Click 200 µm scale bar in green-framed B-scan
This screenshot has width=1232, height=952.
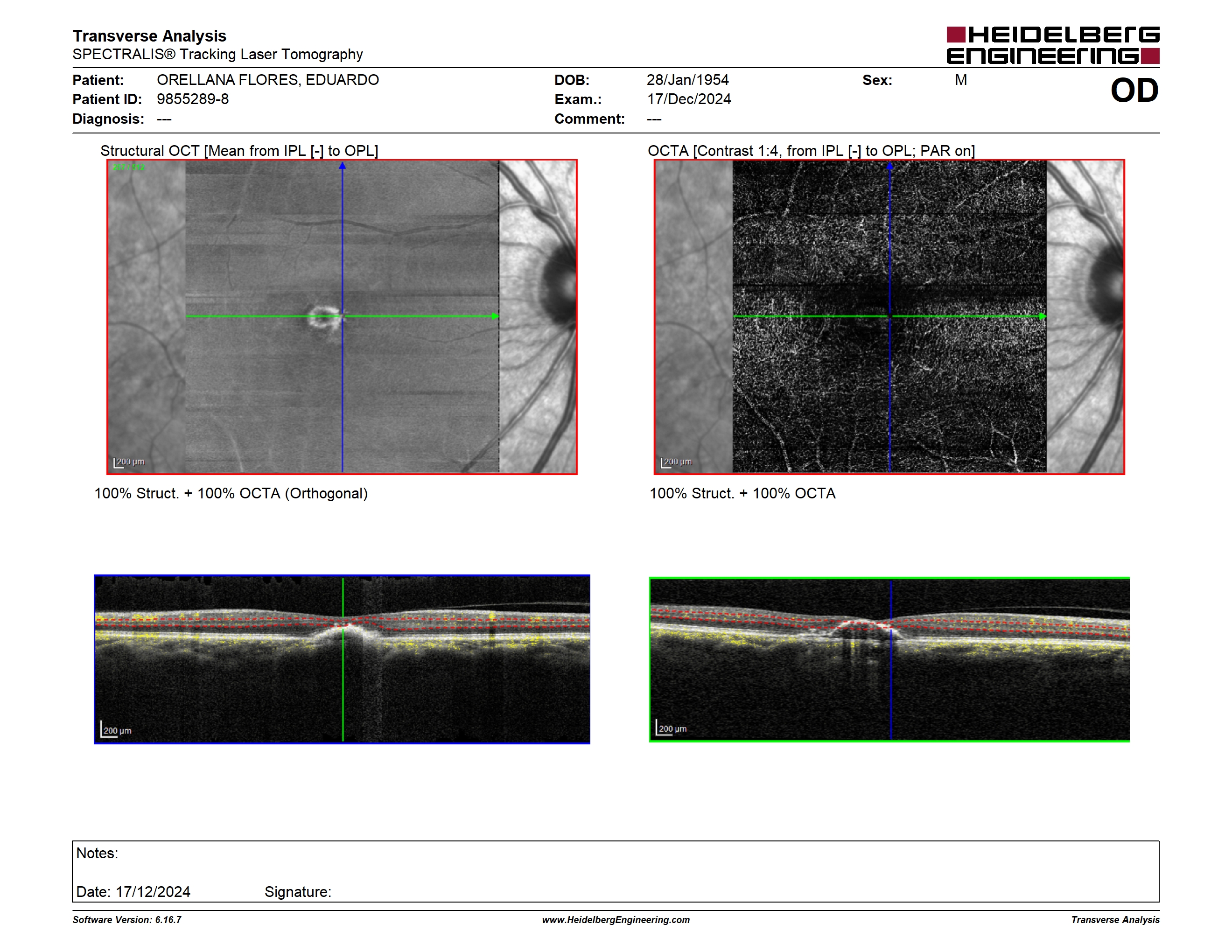pyautogui.click(x=672, y=728)
